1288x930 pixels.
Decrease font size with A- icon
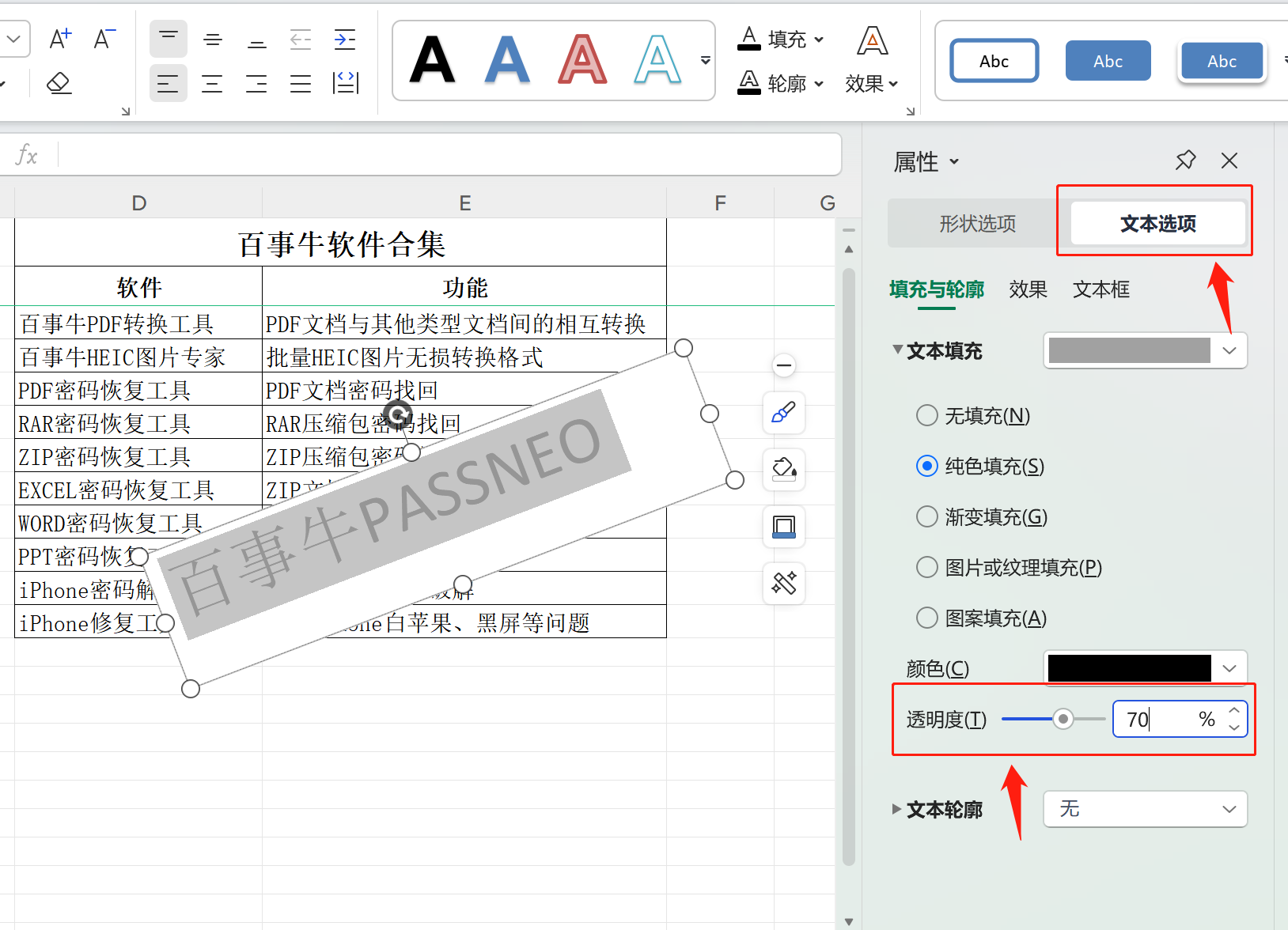pyautogui.click(x=104, y=39)
